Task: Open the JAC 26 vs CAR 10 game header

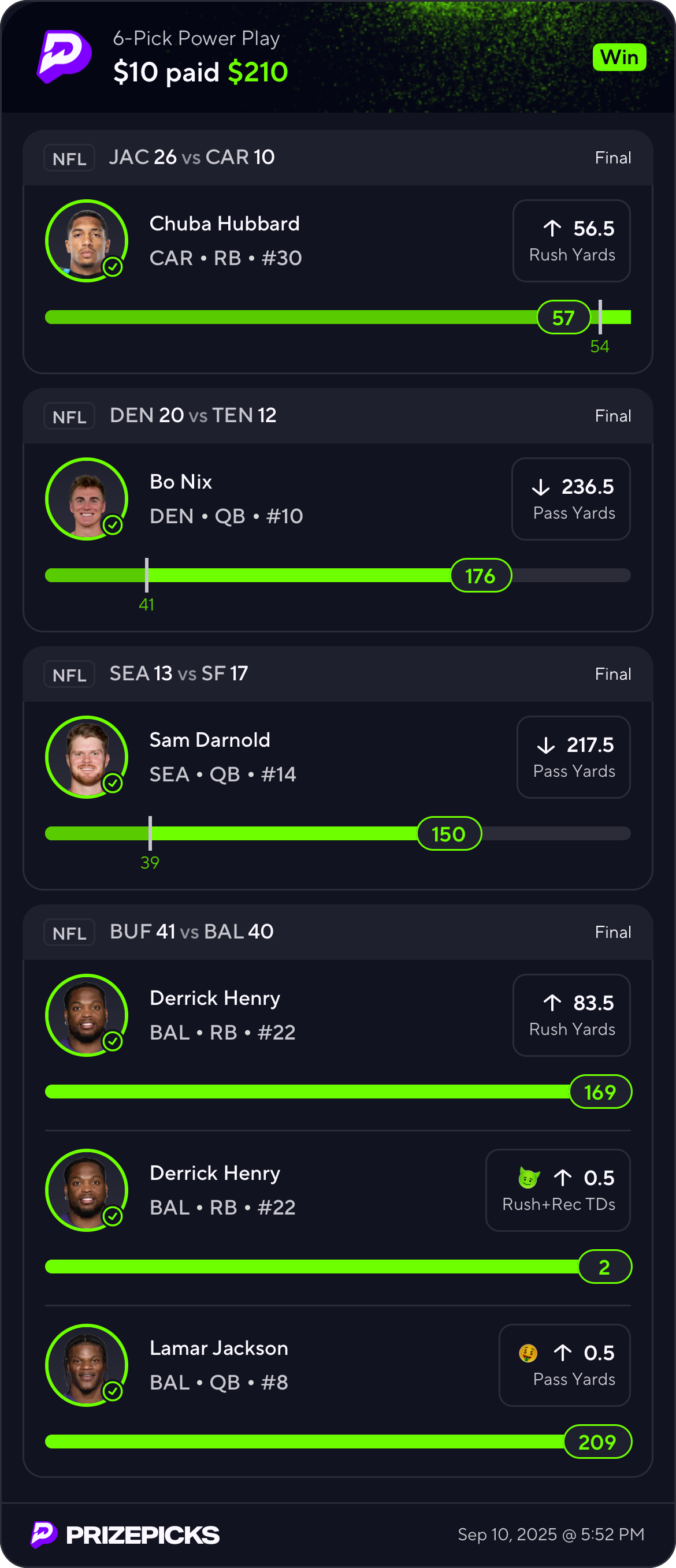Action: [x=192, y=158]
